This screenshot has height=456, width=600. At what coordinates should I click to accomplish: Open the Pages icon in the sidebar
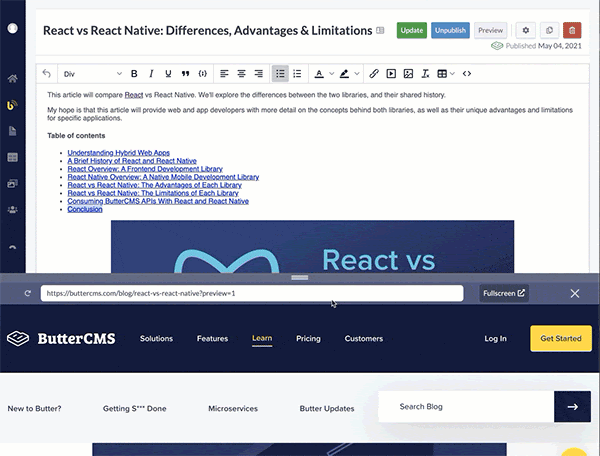pyautogui.click(x=12, y=131)
